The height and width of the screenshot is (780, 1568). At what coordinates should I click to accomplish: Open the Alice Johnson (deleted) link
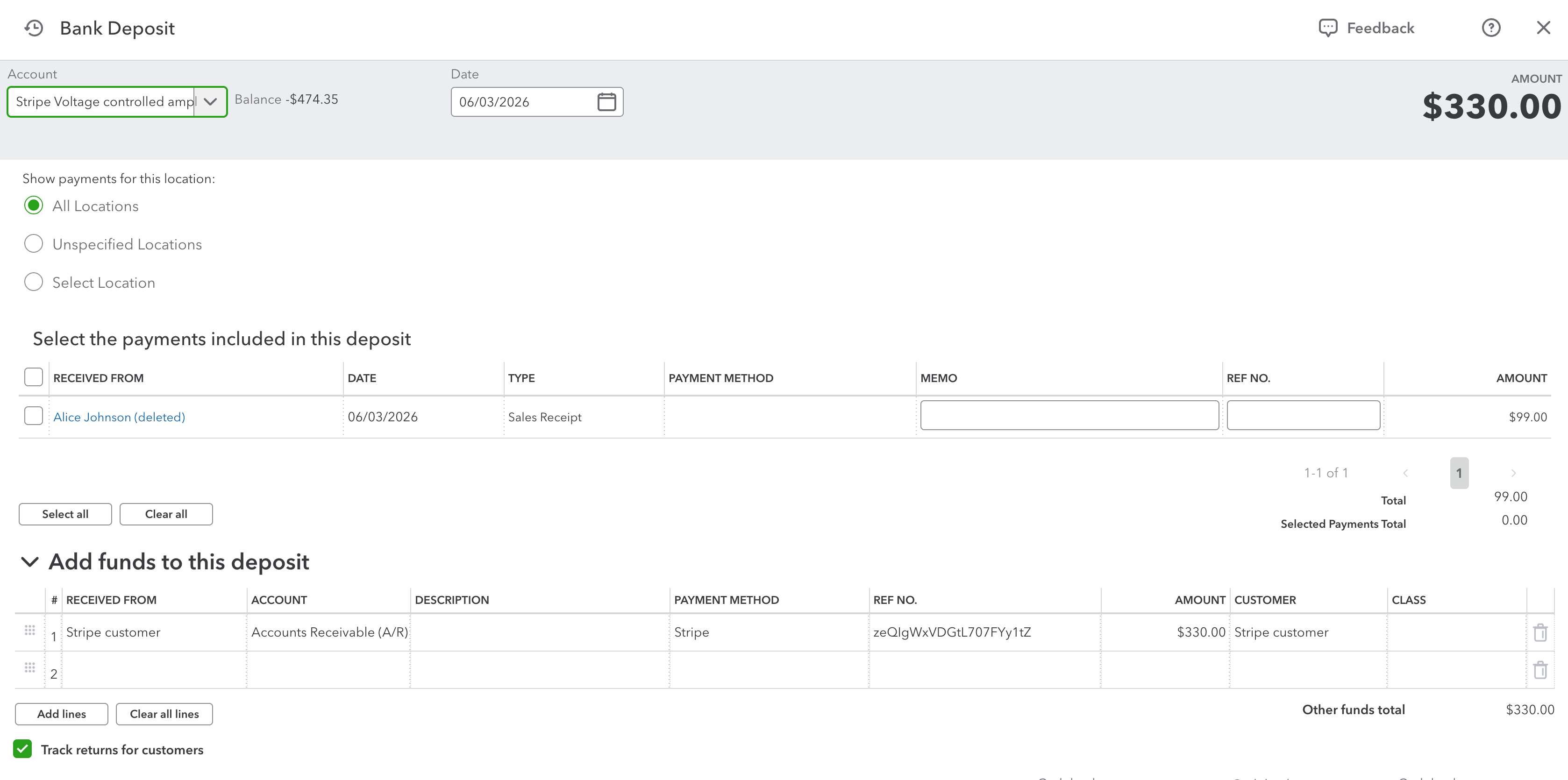pyautogui.click(x=119, y=418)
